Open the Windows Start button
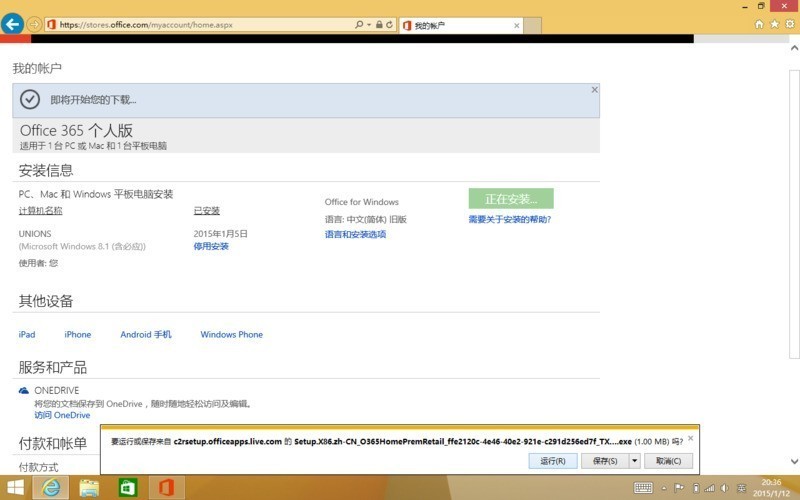 (x=15, y=488)
